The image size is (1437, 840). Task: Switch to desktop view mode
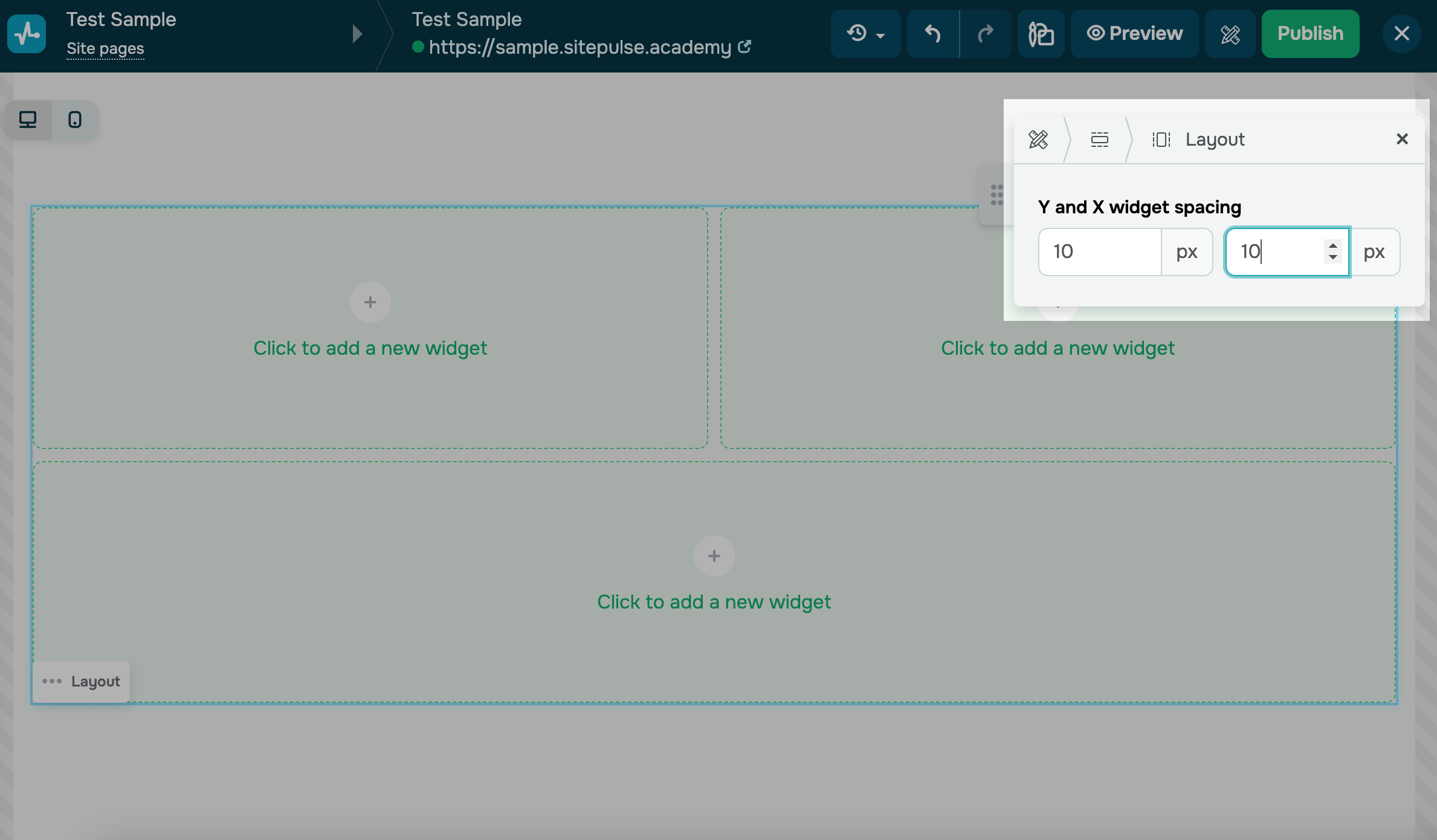[x=28, y=120]
